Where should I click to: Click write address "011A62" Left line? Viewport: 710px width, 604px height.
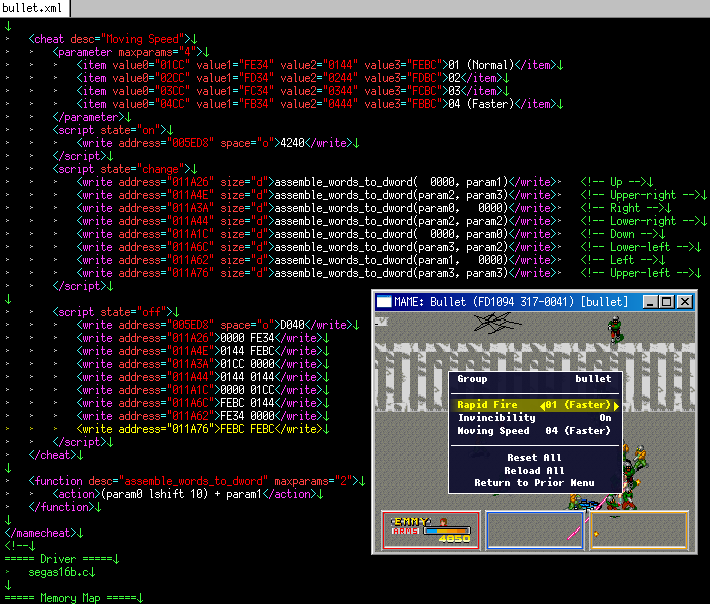click(x=319, y=260)
